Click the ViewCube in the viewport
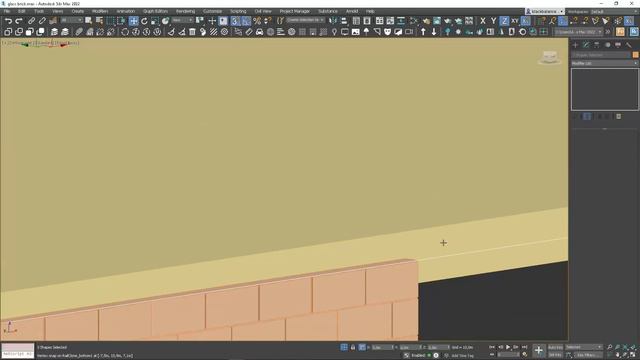This screenshot has width=640, height=360. coord(549,57)
